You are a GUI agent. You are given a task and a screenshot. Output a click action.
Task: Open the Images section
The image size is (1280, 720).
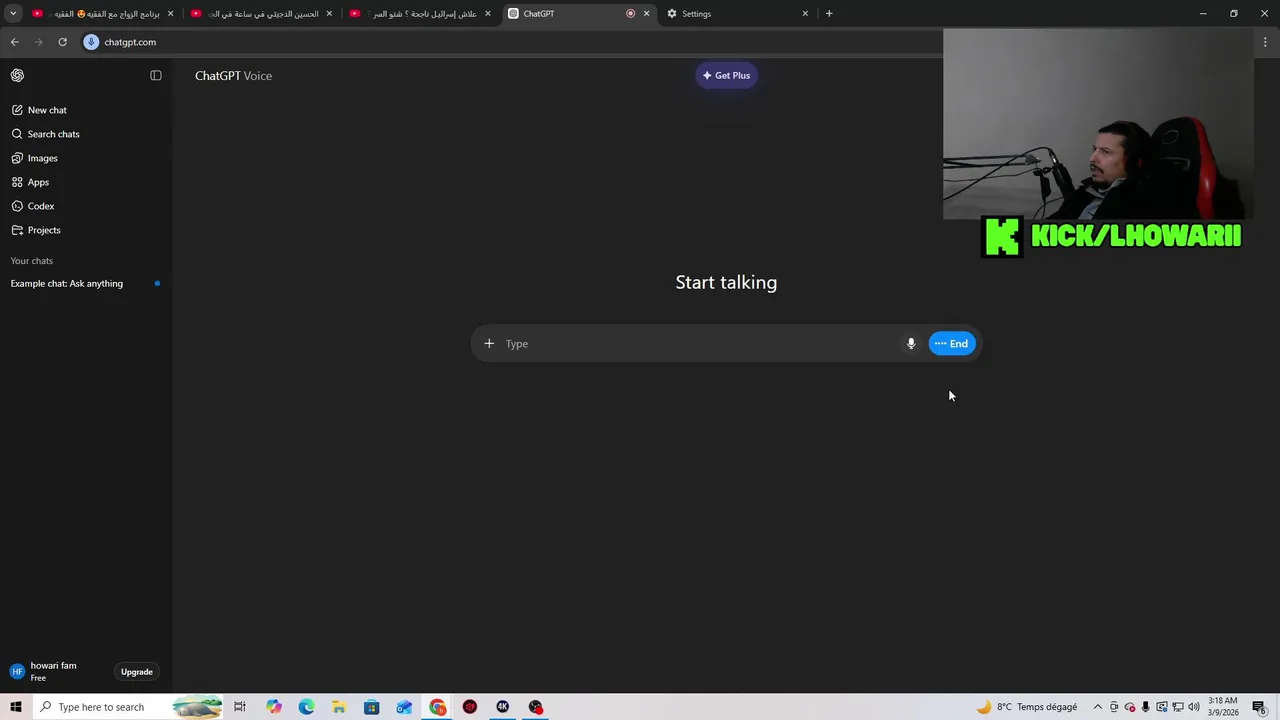[42, 158]
